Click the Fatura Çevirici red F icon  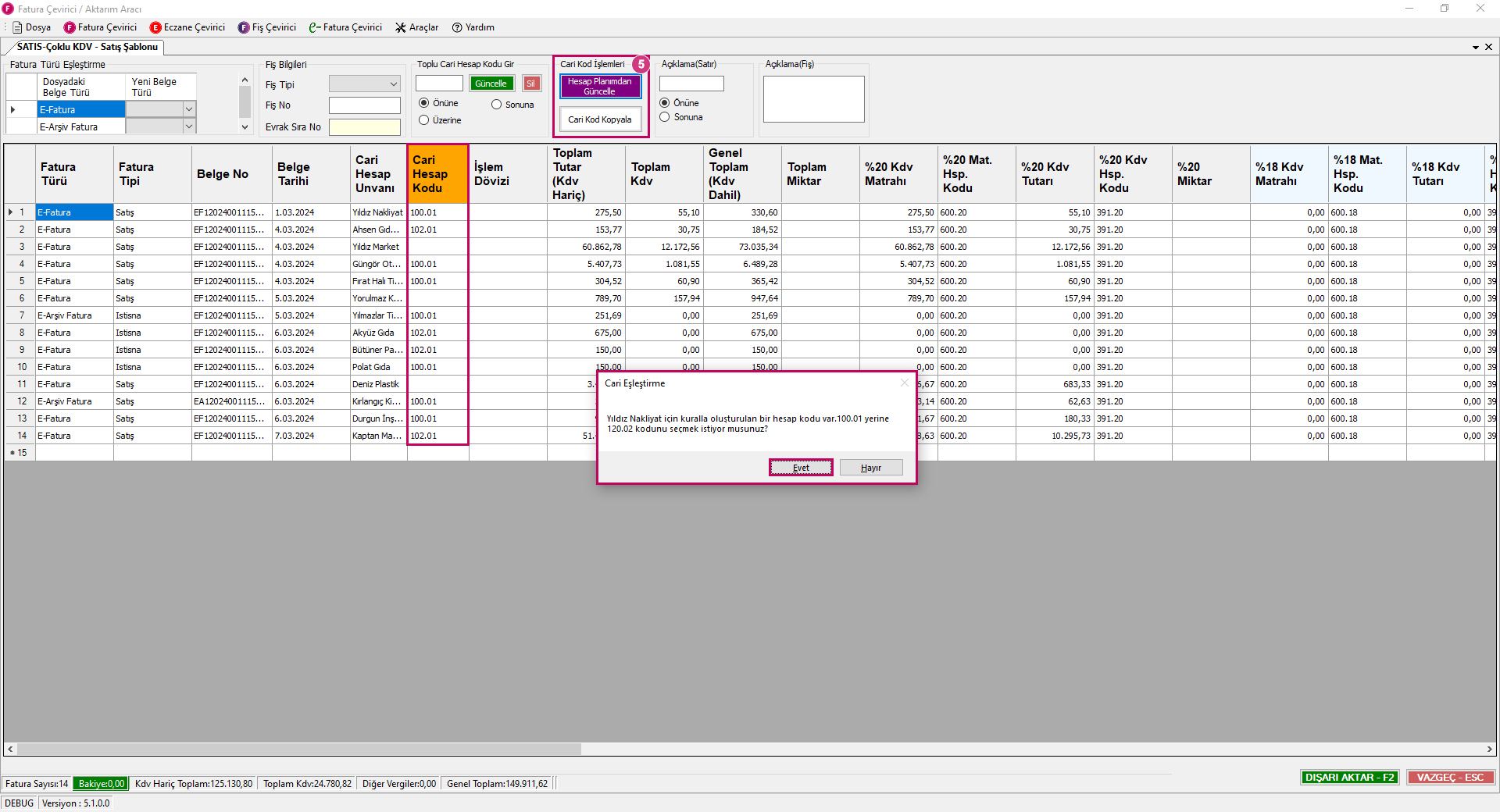coord(70,27)
